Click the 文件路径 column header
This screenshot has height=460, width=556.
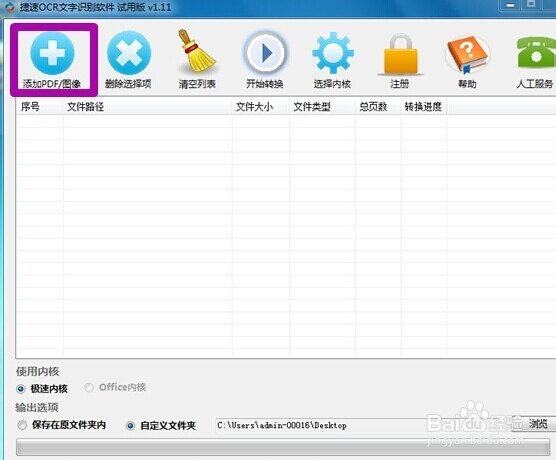pos(148,107)
